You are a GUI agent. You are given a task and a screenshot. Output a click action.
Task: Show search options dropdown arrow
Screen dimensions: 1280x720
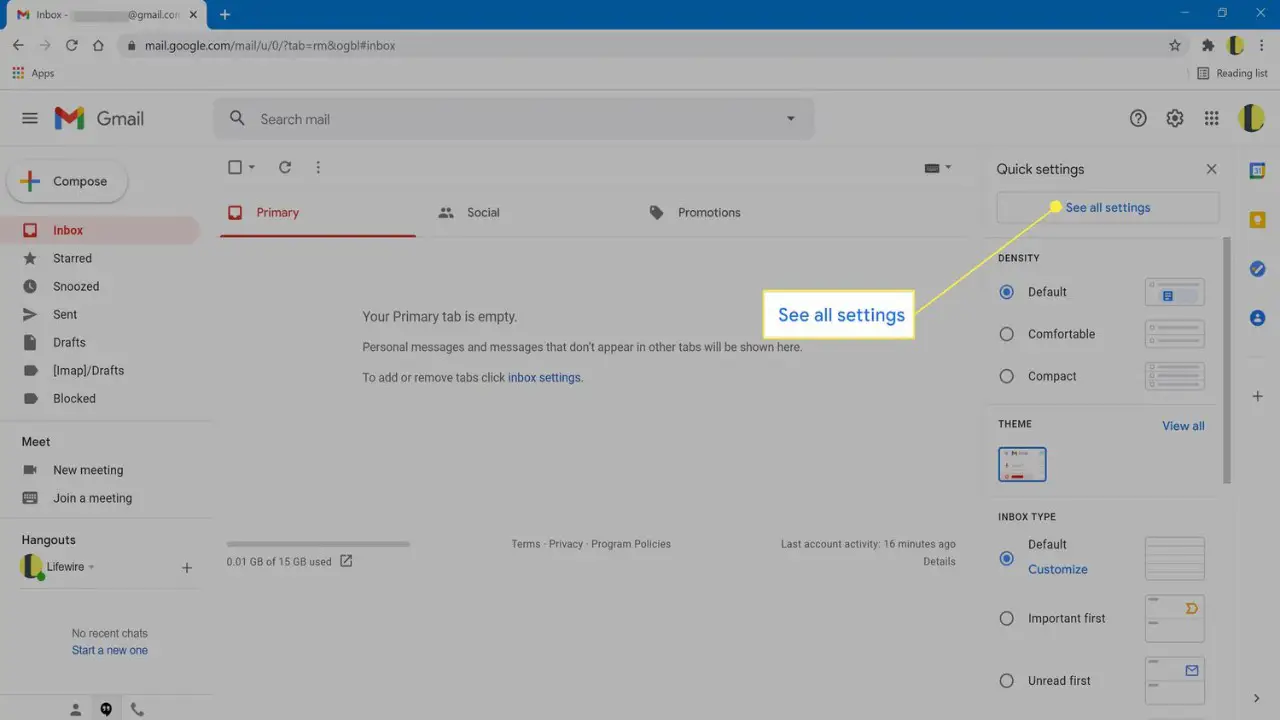790,118
